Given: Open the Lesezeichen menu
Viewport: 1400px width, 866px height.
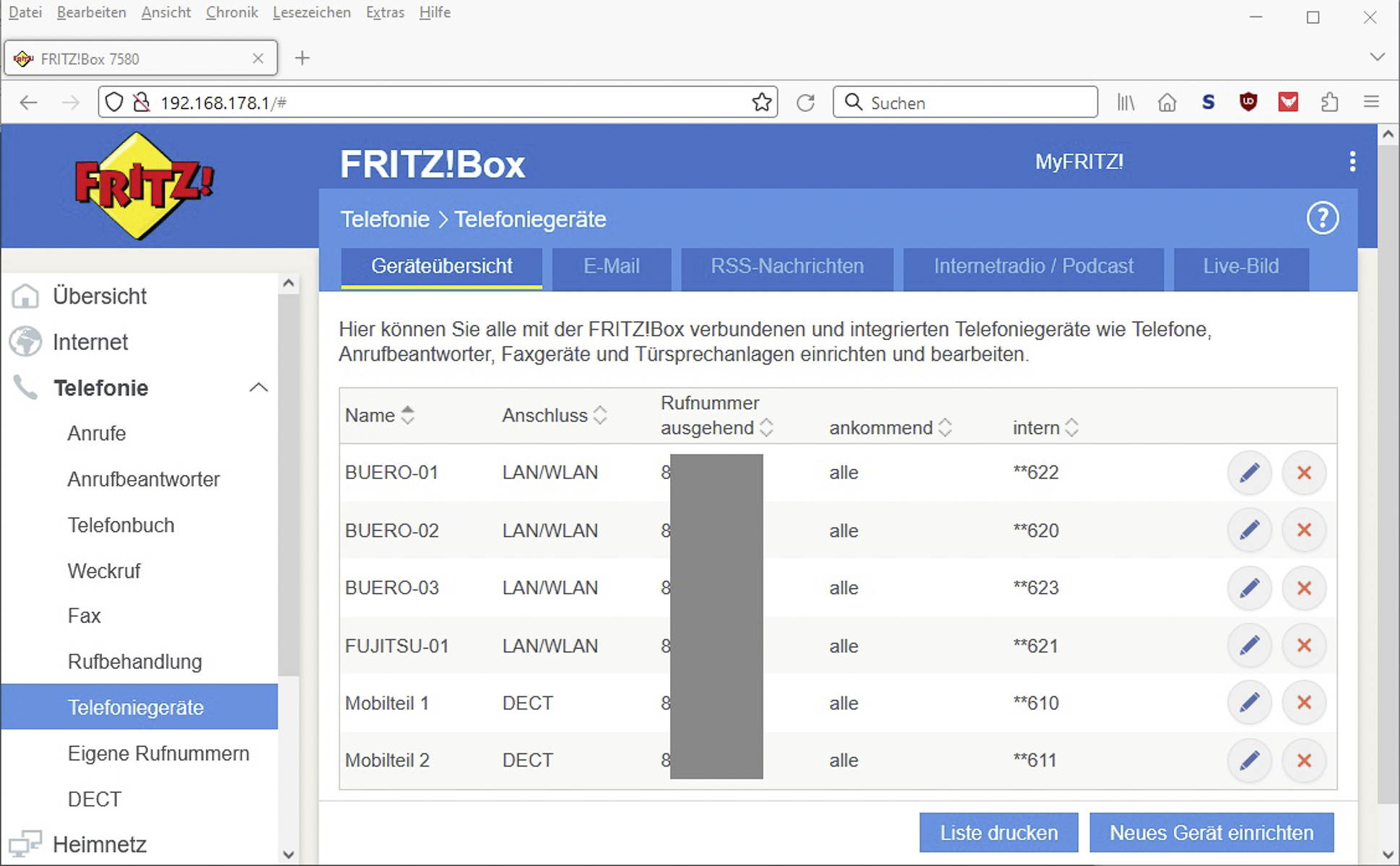Looking at the screenshot, I should click(311, 12).
